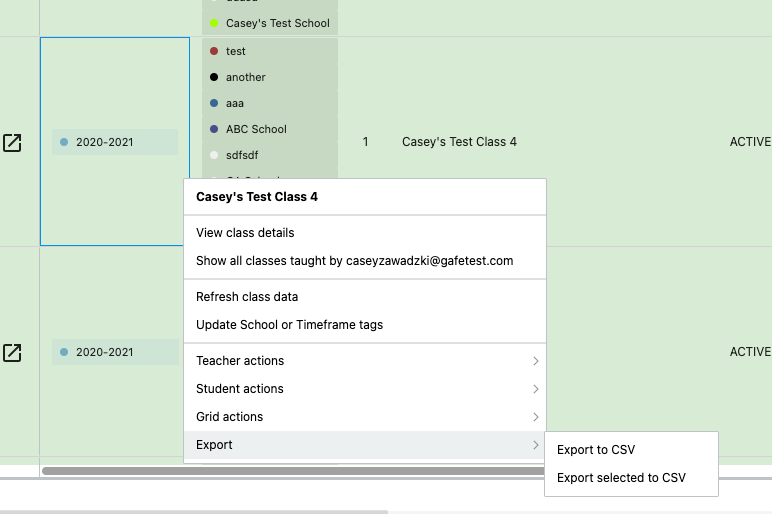Click the open-in-new icon in Casey's Test Class 4 row

point(12,143)
